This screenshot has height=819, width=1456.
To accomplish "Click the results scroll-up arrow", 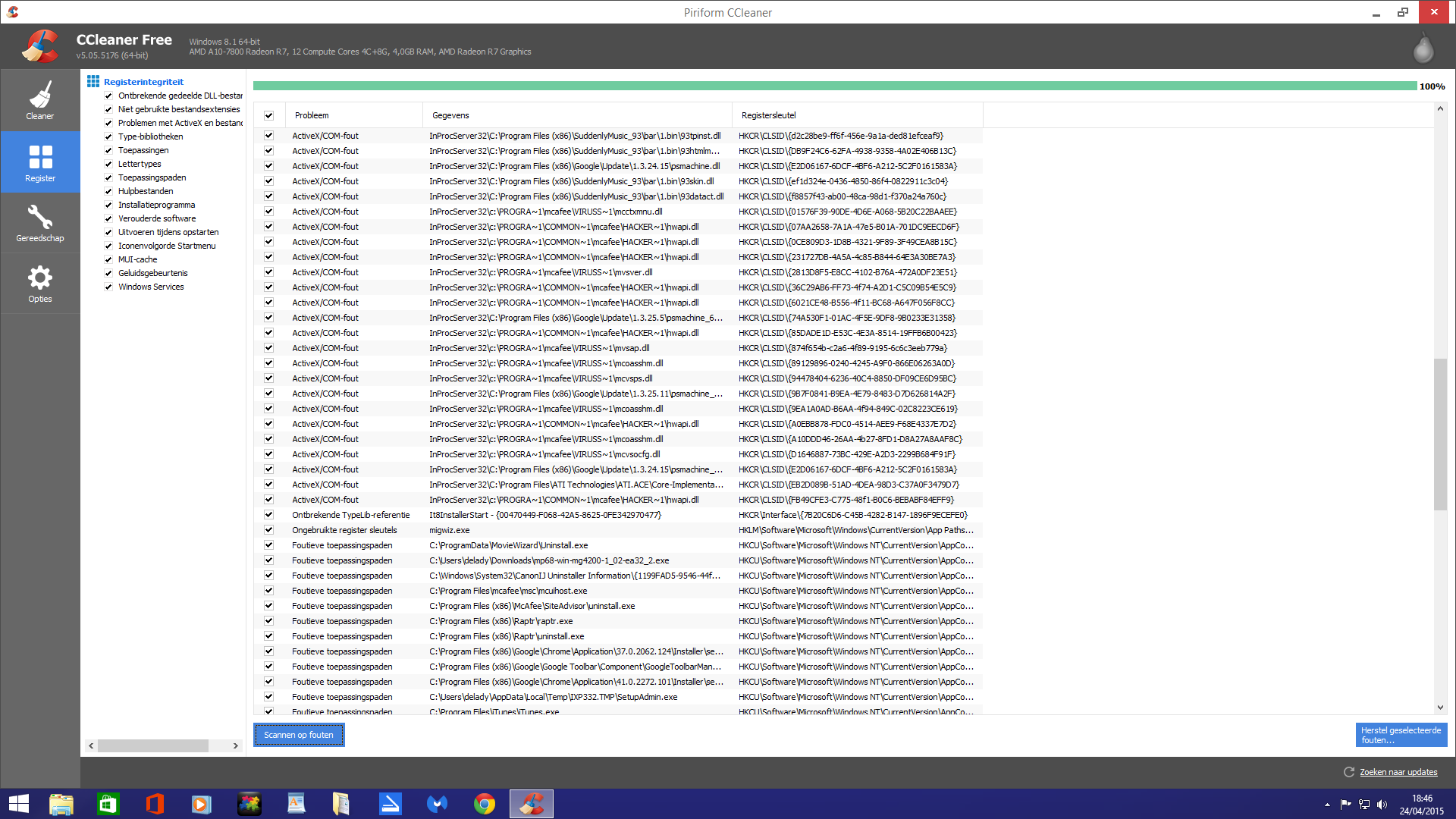I will [1440, 108].
